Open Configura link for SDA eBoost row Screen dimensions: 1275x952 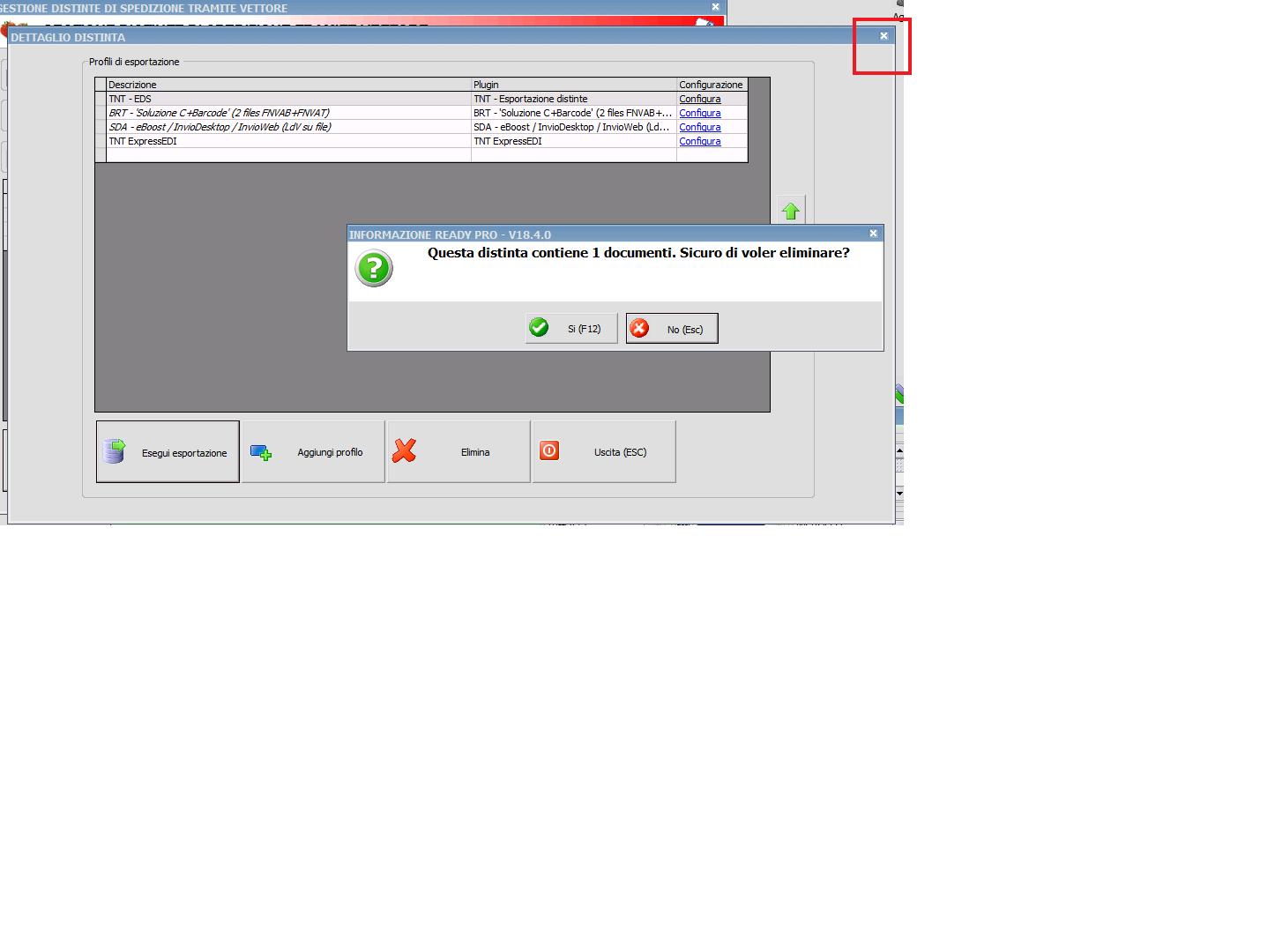[x=700, y=127]
